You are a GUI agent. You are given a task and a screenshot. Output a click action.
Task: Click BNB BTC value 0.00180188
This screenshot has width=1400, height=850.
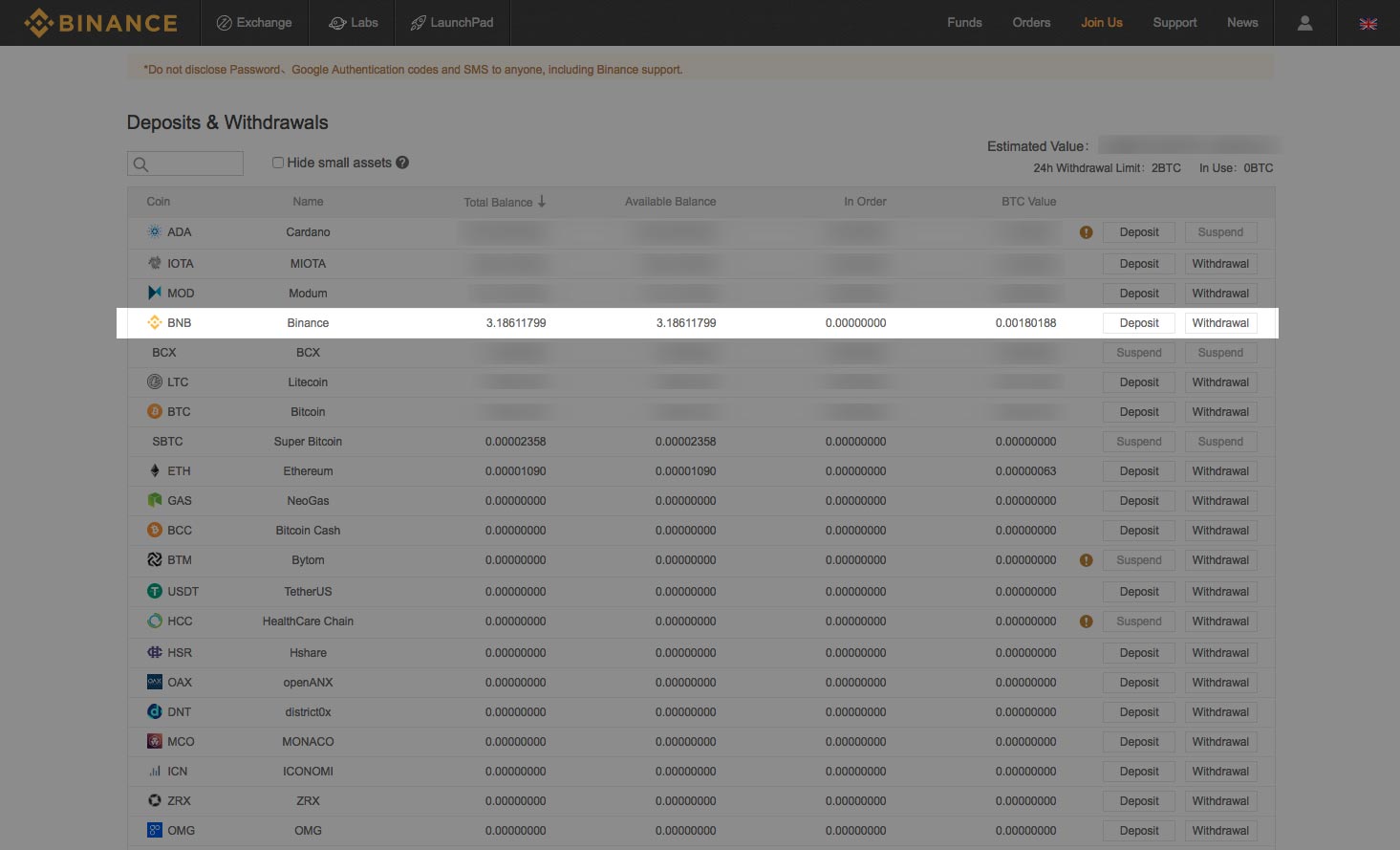click(x=1025, y=323)
